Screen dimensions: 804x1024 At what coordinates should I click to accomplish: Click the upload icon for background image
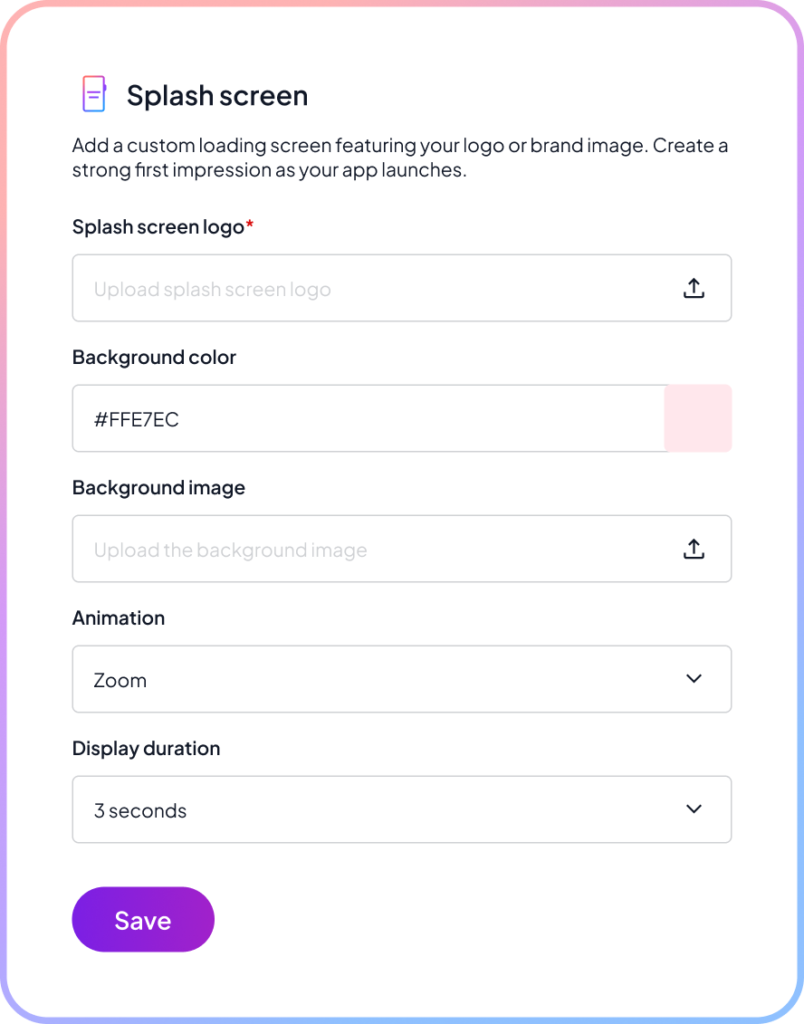(x=694, y=549)
